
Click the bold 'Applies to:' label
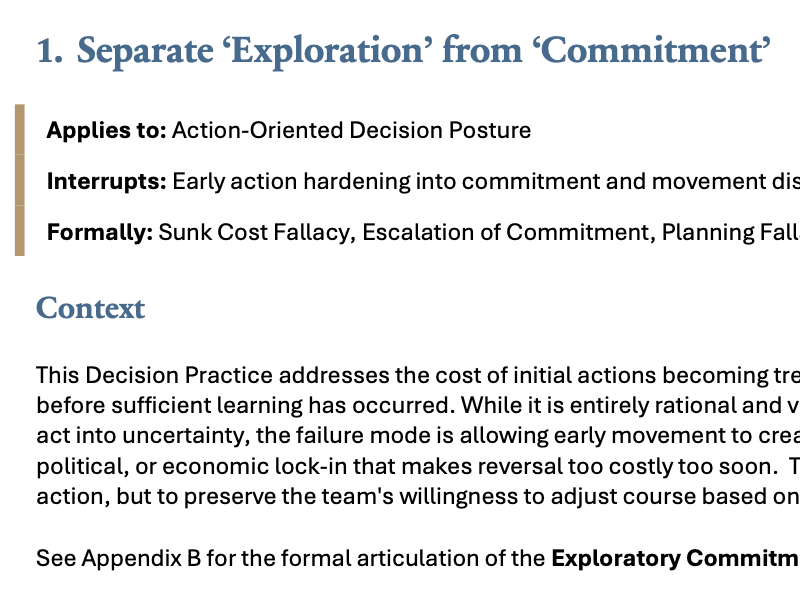tap(106, 130)
